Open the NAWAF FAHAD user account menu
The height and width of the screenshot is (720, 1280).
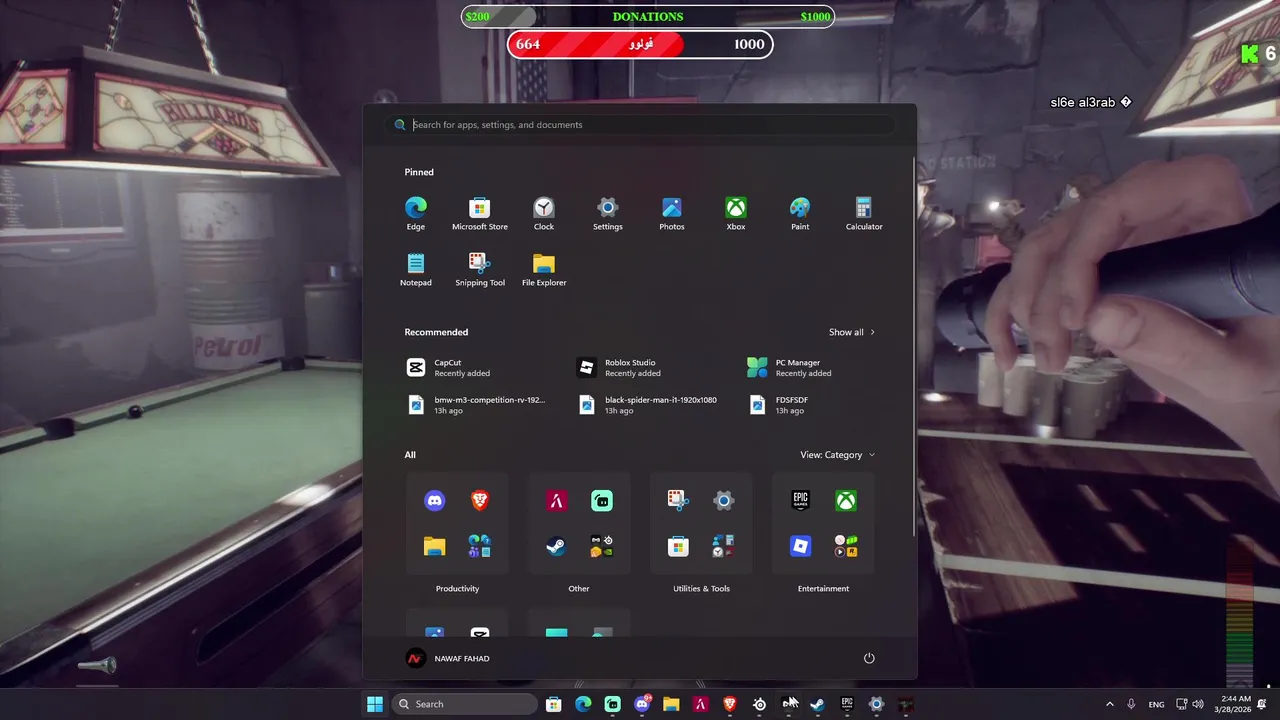click(x=447, y=658)
